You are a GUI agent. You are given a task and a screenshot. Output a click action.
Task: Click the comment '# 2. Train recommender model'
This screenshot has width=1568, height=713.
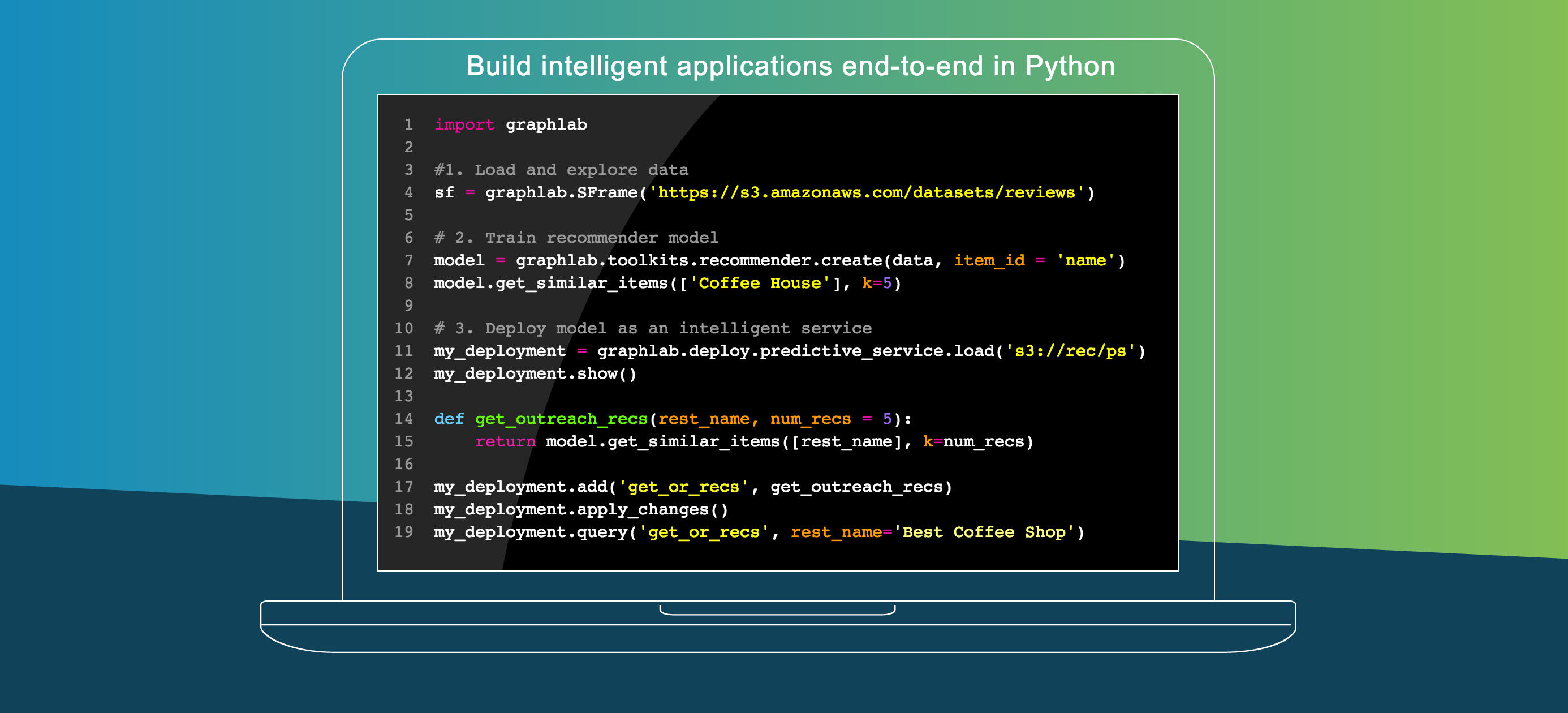pyautogui.click(x=576, y=238)
